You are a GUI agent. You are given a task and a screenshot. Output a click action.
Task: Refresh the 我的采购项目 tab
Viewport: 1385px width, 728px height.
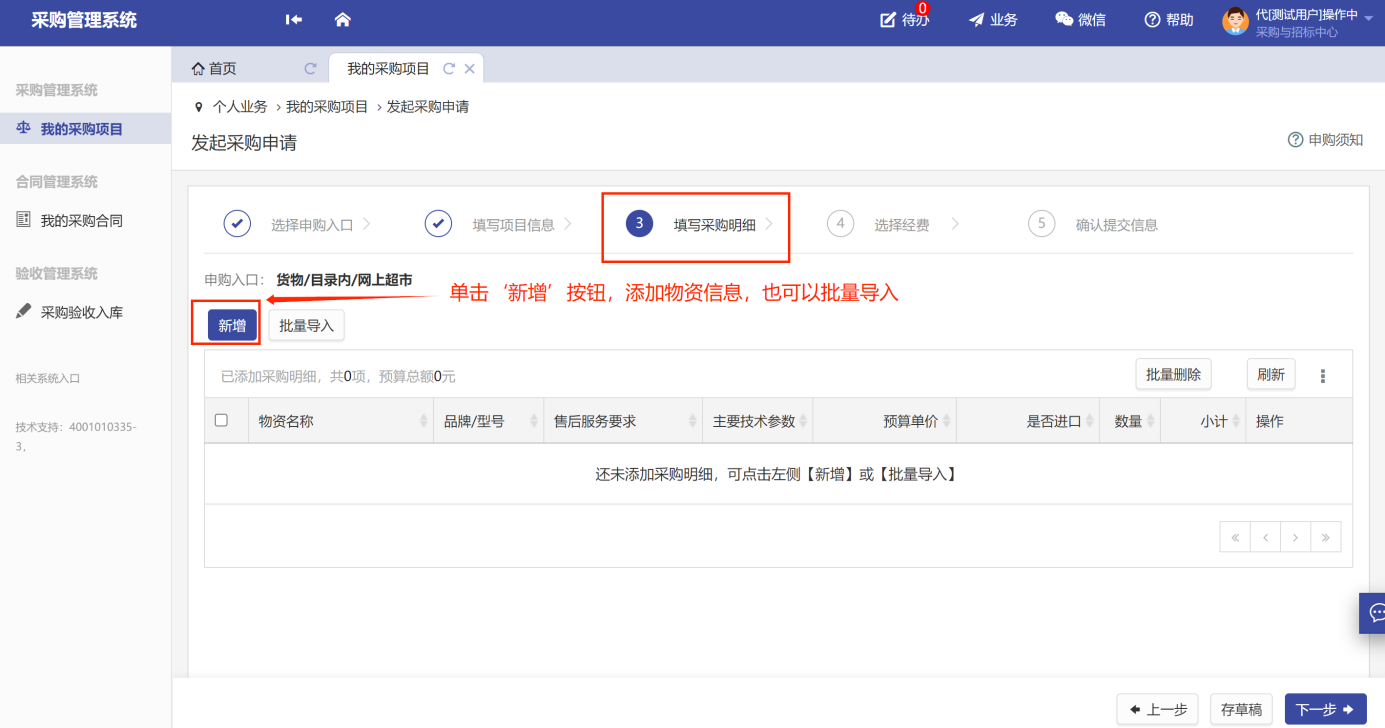(x=449, y=69)
